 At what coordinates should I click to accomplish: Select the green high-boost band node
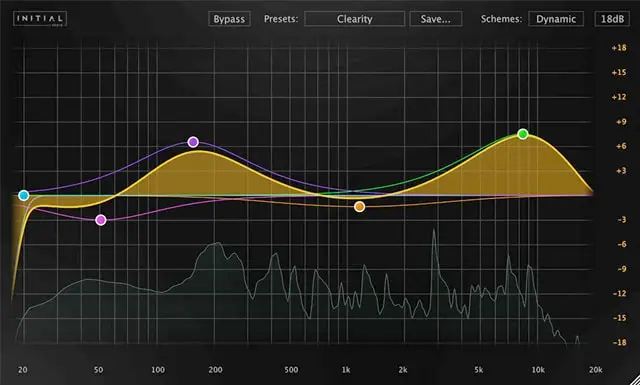(x=523, y=134)
